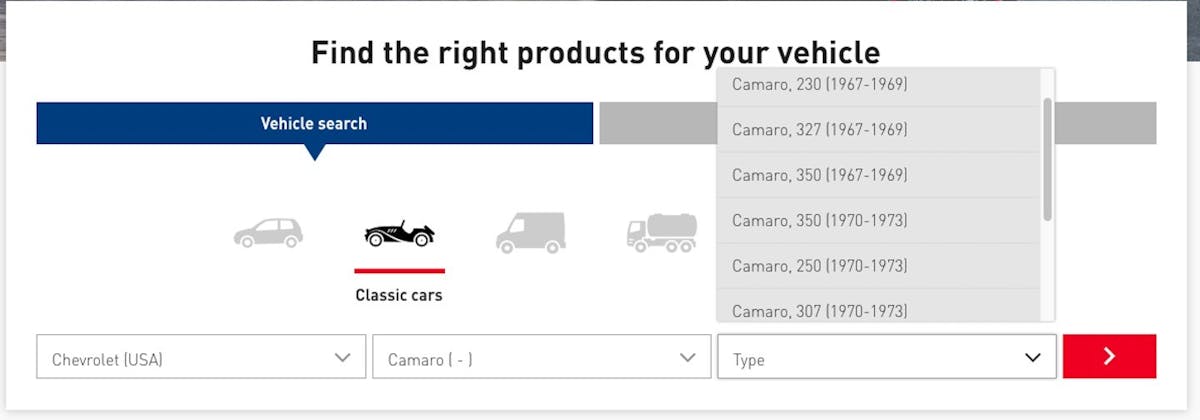Image resolution: width=1200 pixels, height=420 pixels.
Task: Select the tanker truck vehicle icon
Action: tap(661, 232)
